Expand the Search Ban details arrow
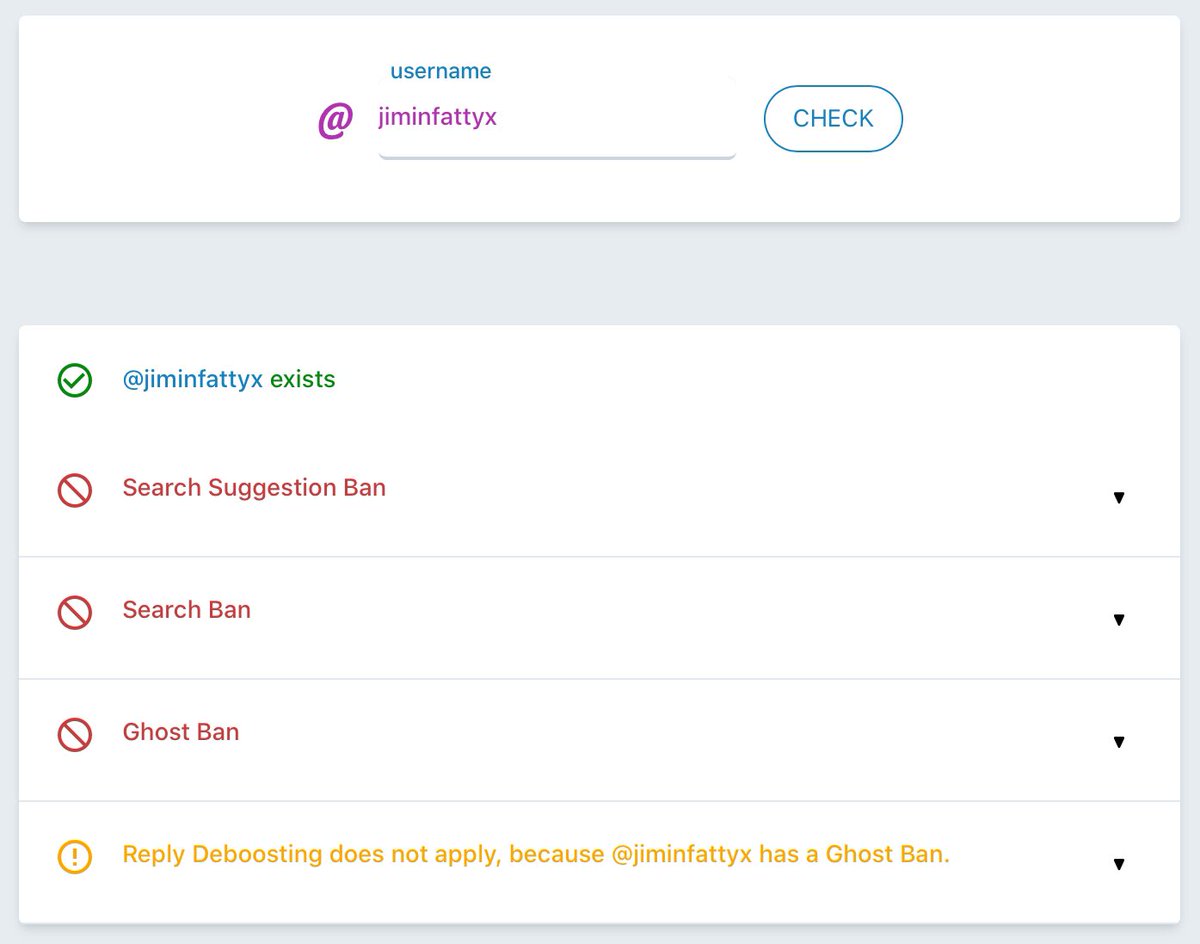The height and width of the screenshot is (944, 1200). click(x=1119, y=619)
